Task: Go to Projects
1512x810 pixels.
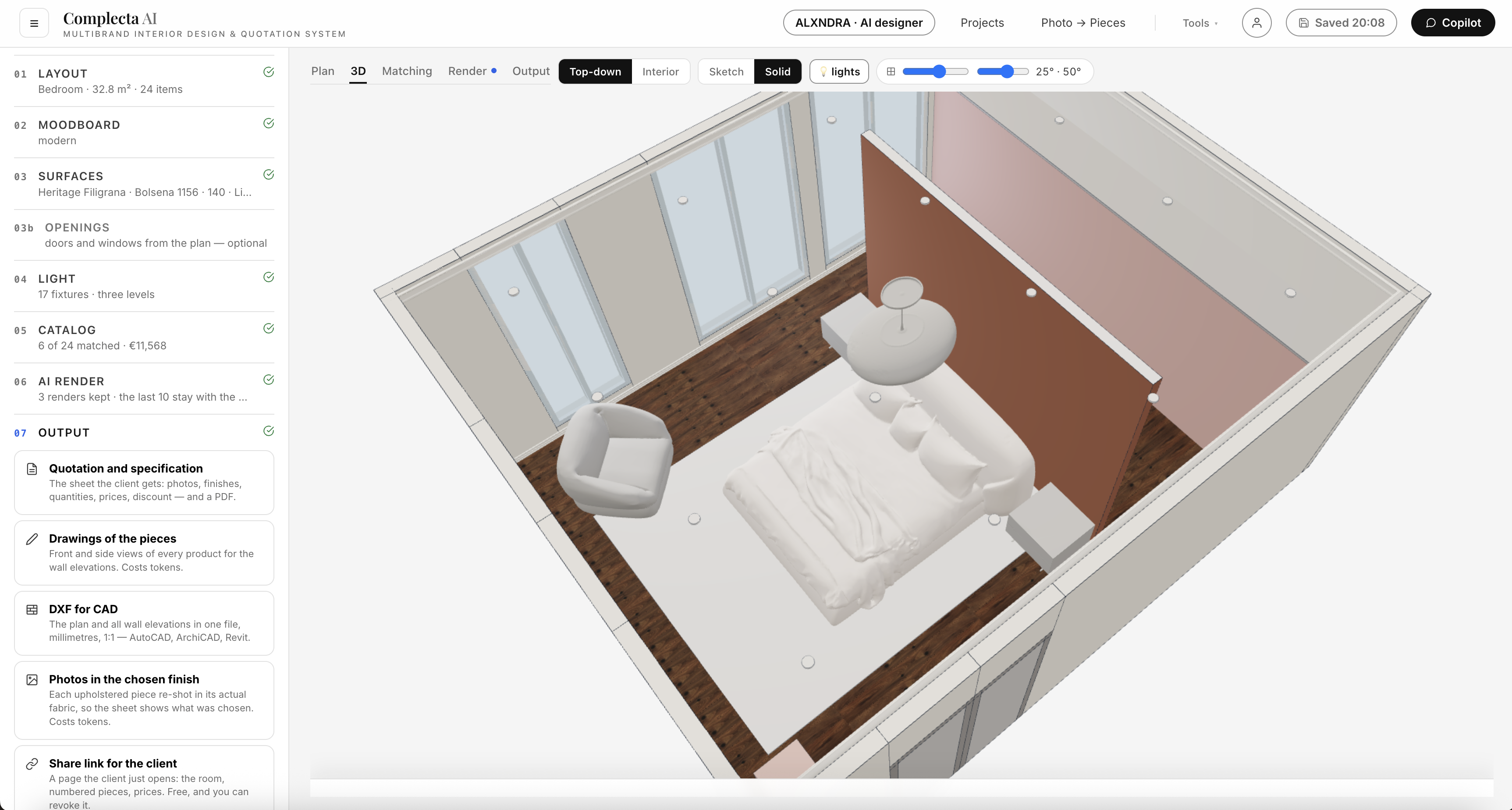Action: [982, 23]
